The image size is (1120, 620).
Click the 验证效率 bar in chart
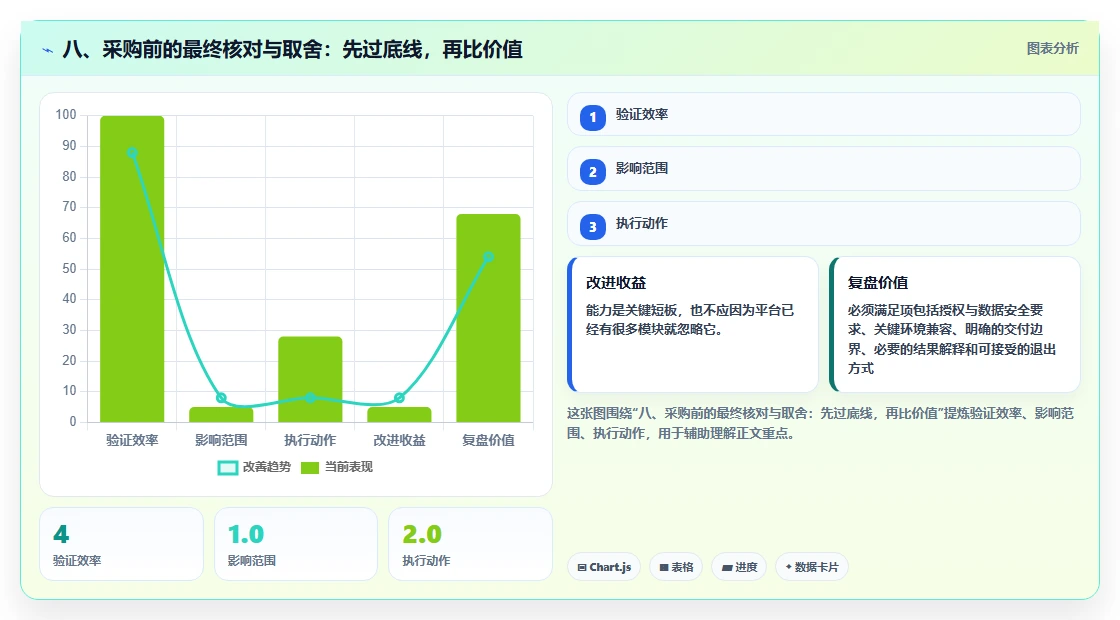click(132, 269)
